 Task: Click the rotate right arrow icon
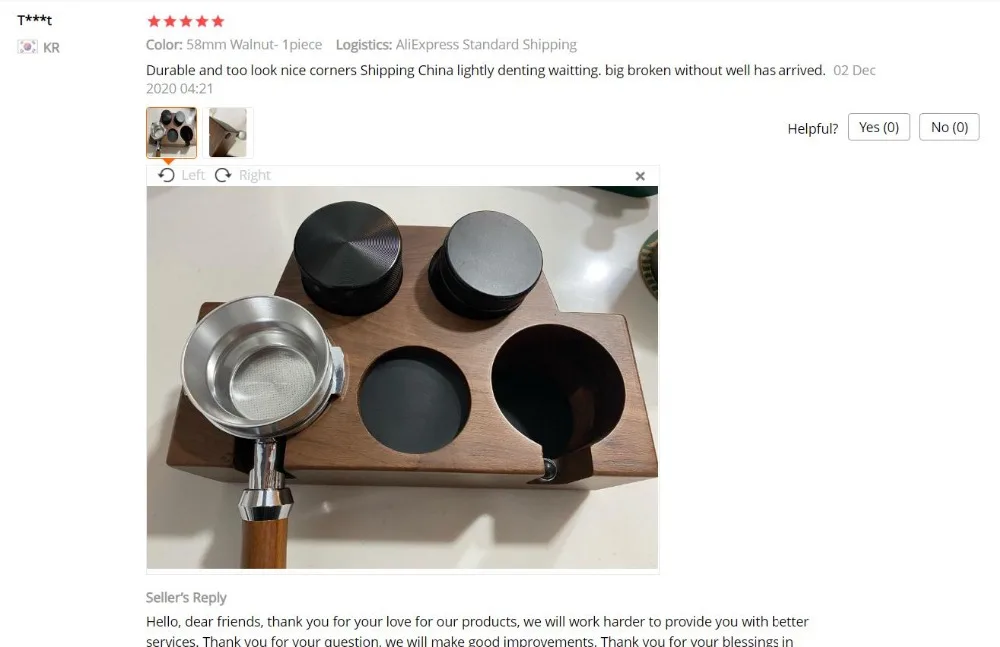tap(223, 175)
